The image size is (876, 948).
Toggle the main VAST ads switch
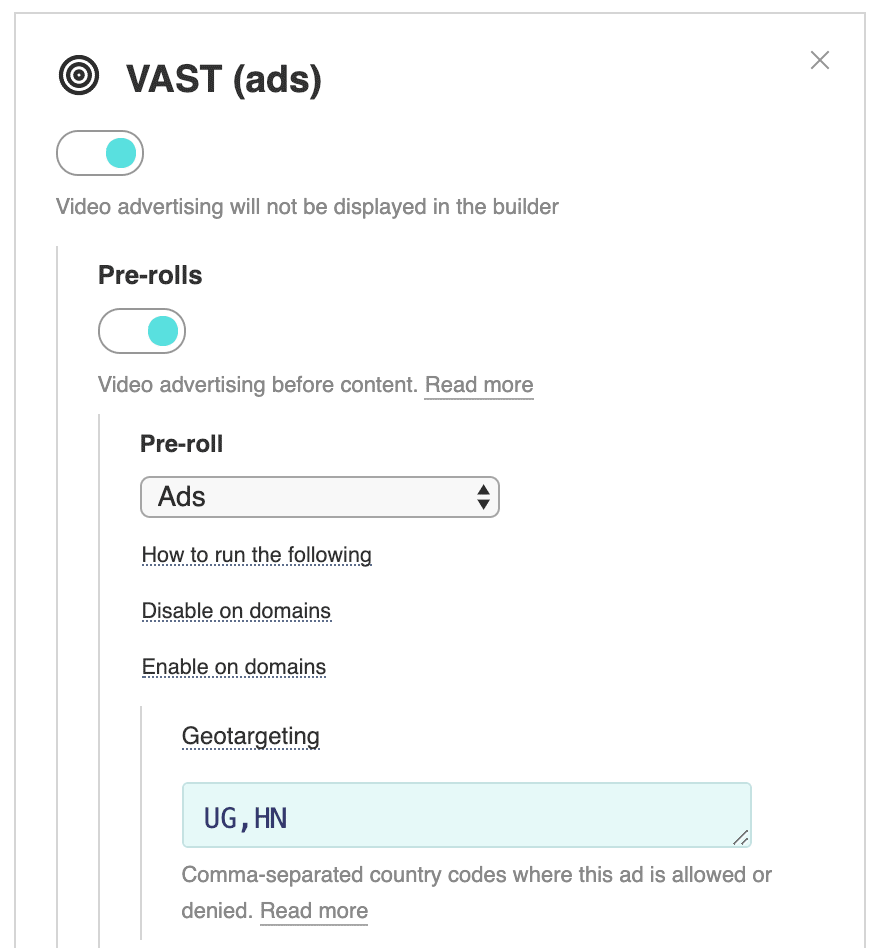pyautogui.click(x=100, y=153)
